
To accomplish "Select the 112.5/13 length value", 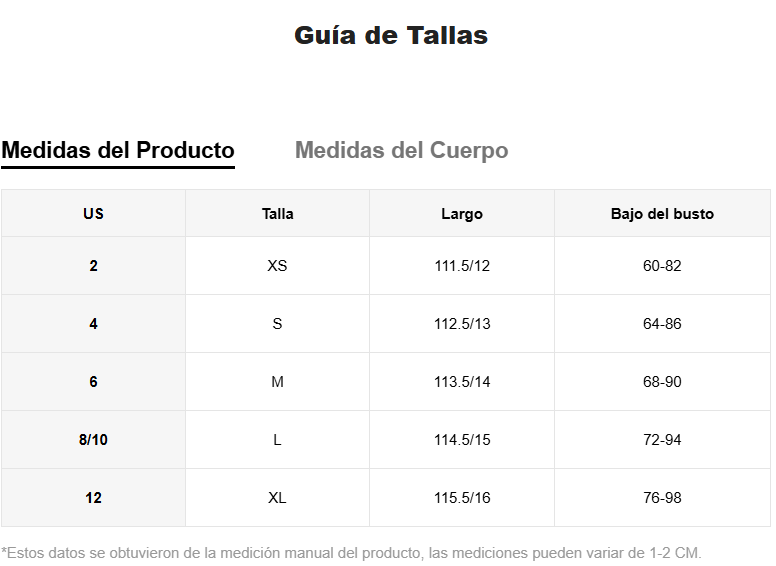I will point(462,324).
